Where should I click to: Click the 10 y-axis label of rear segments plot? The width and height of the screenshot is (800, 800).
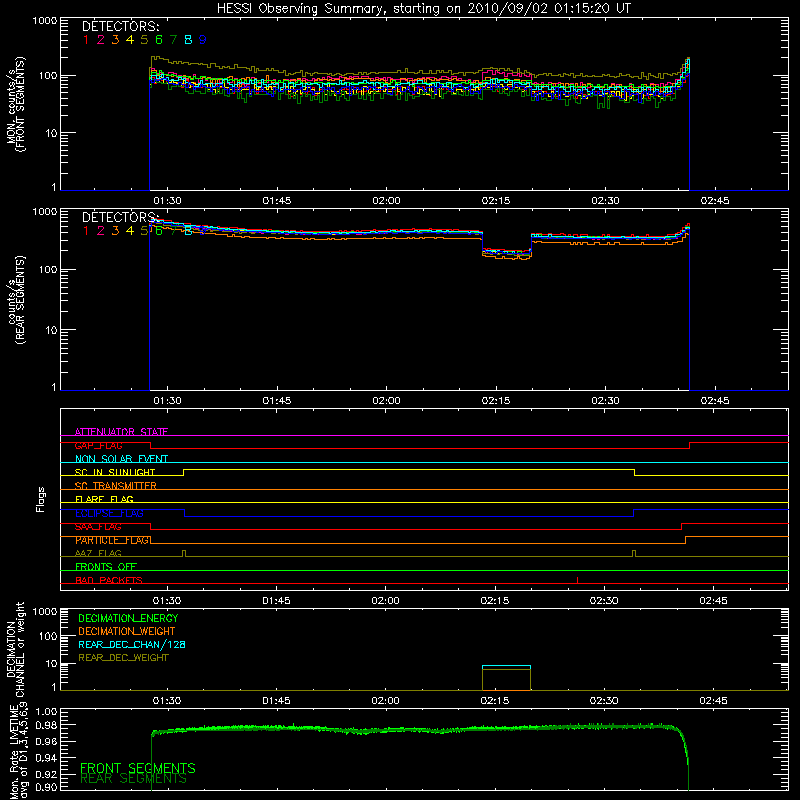pyautogui.click(x=51, y=330)
